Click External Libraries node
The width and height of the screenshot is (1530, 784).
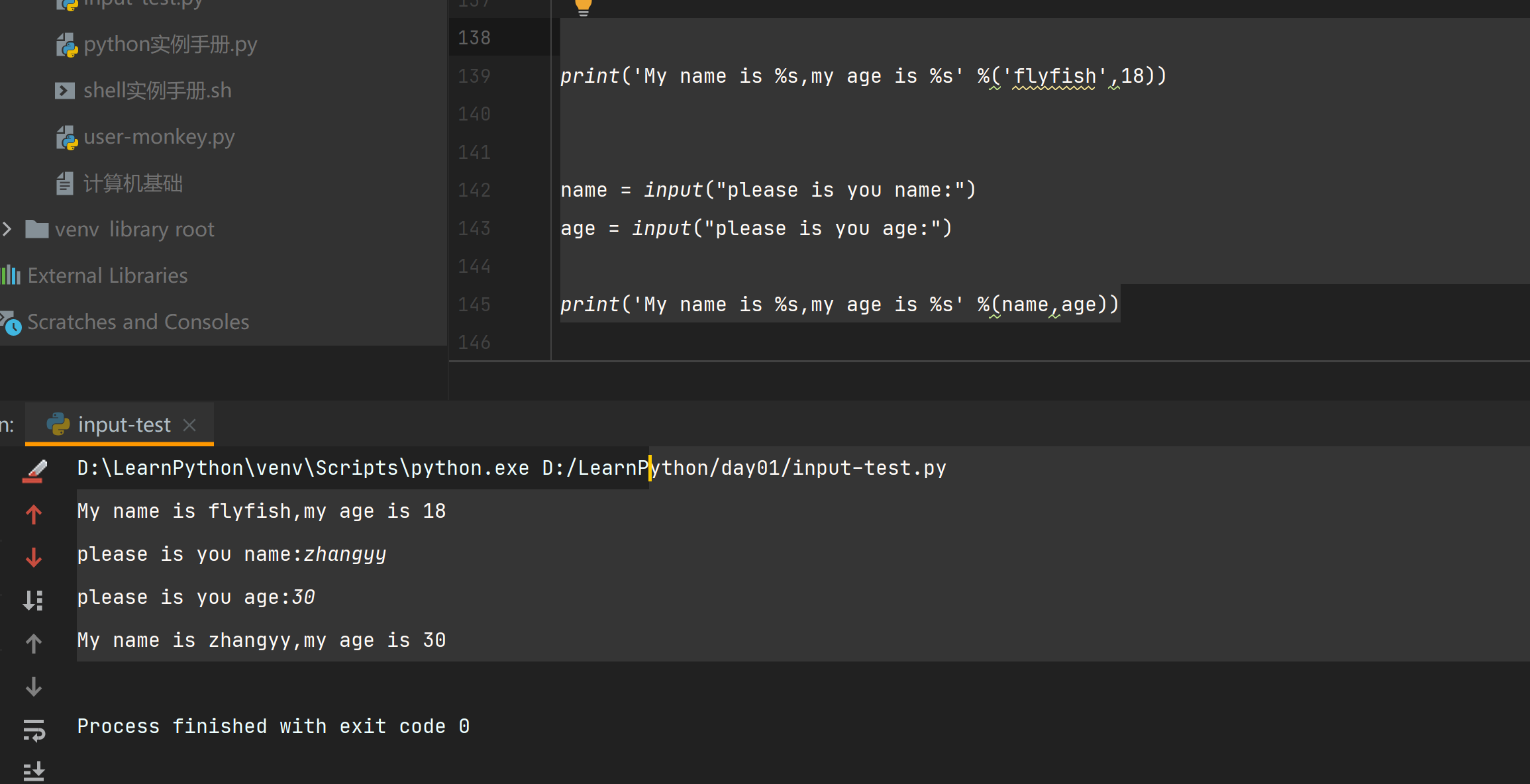click(107, 275)
